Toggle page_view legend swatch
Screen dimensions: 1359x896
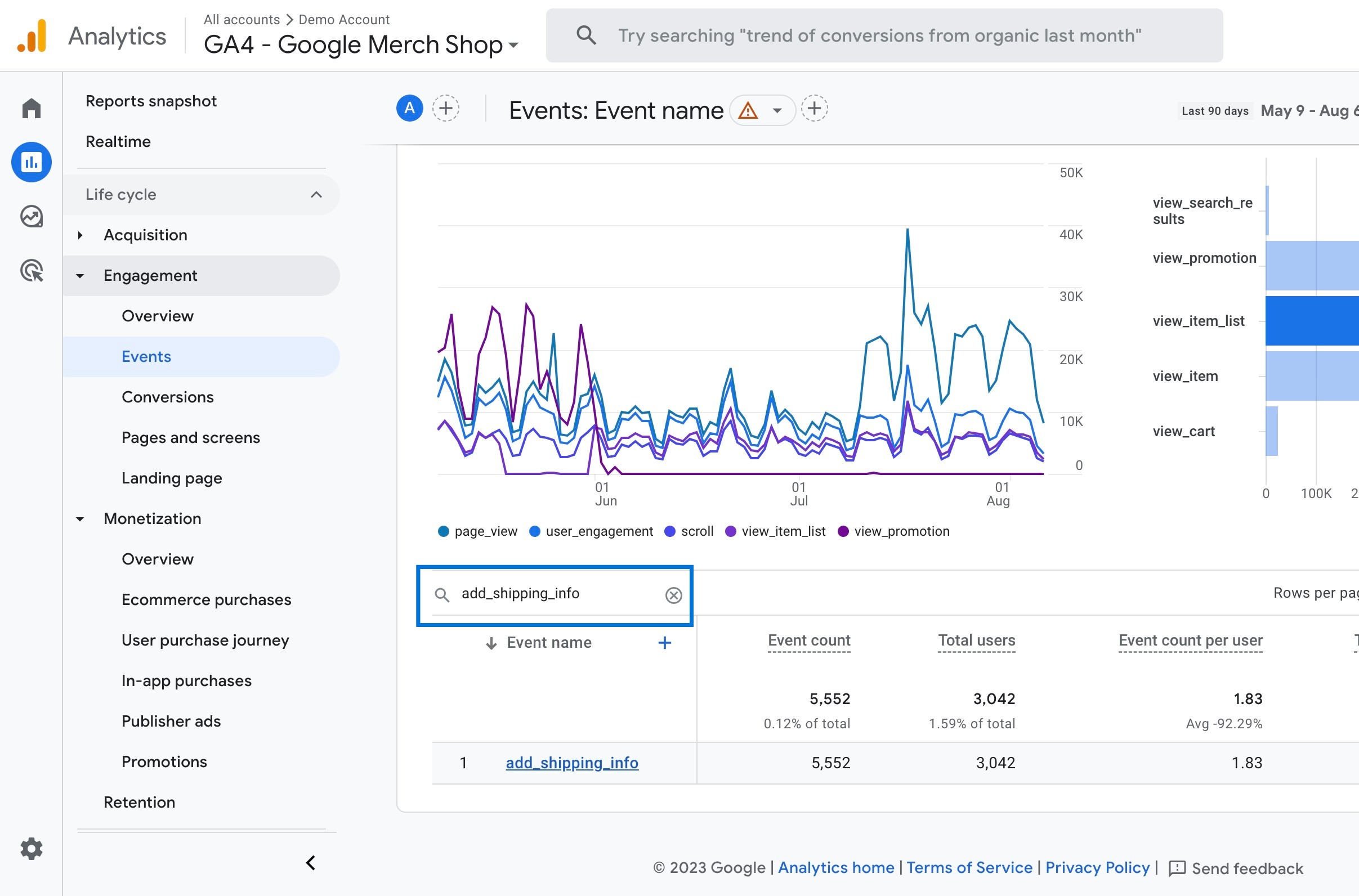[444, 531]
